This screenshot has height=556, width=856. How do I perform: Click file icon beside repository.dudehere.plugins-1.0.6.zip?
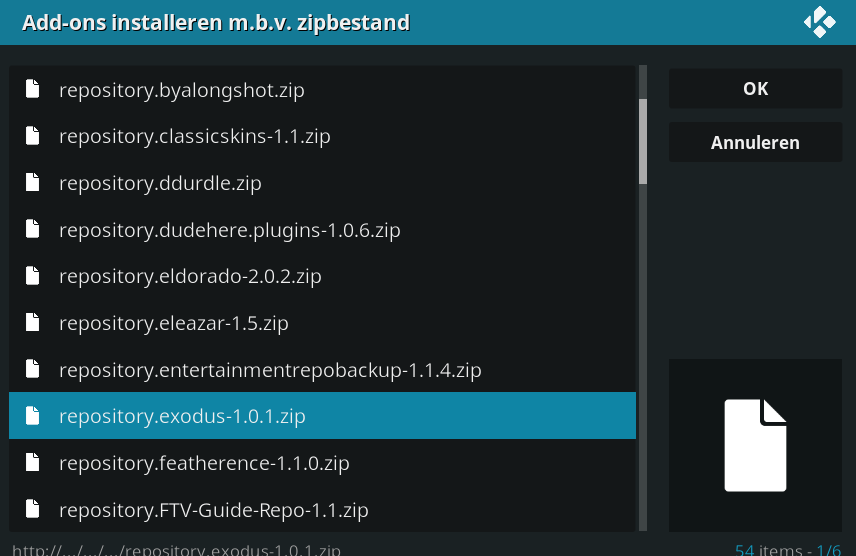(33, 230)
